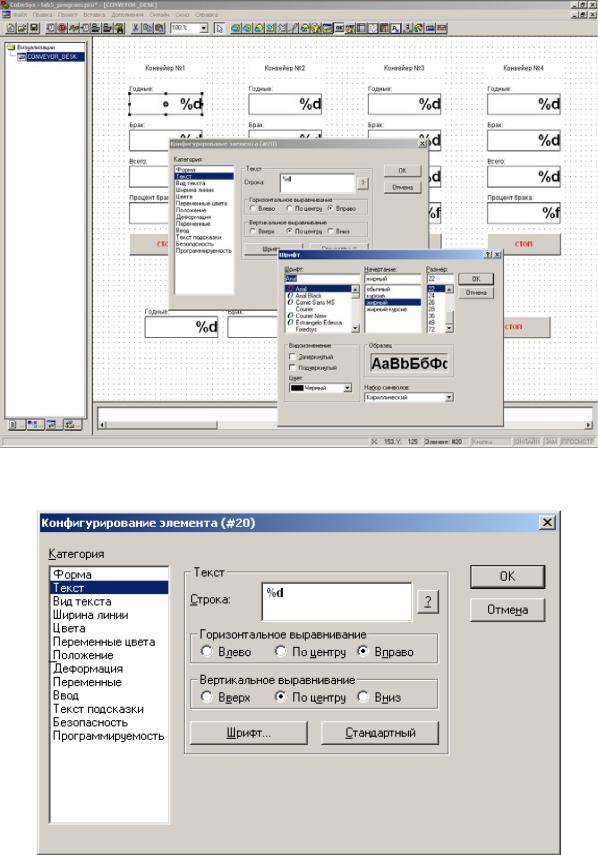Image resolution: width=598 pixels, height=855 pixels.
Task: Select the Rectangle drawing tool
Action: point(235,28)
